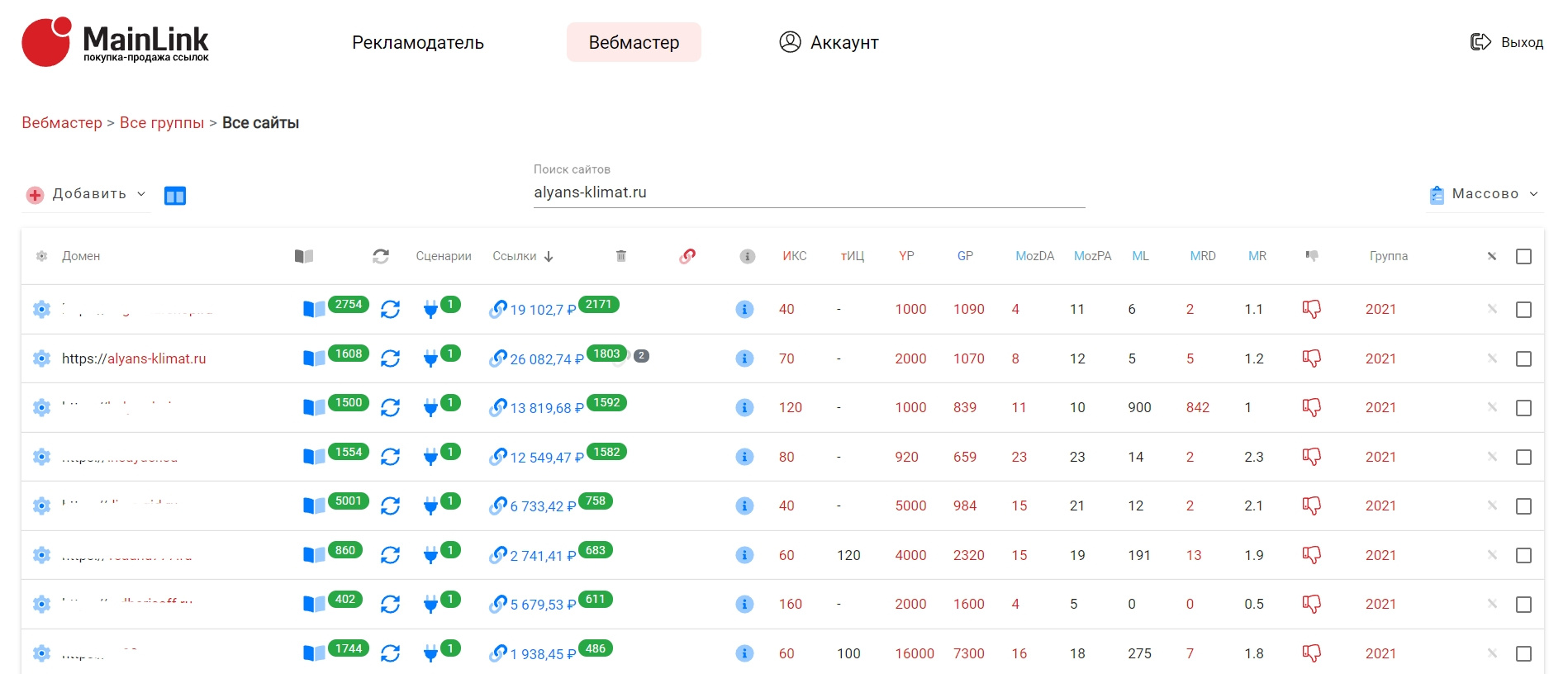The image size is (1568, 674).
Task: Open pages book icon with 1608 badge
Action: click(314, 358)
